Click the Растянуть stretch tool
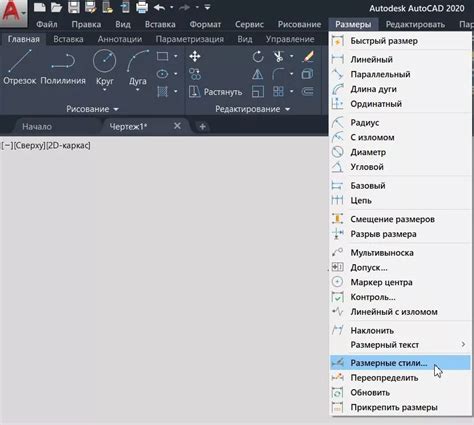Screen dimensions: 474x425 (215, 92)
